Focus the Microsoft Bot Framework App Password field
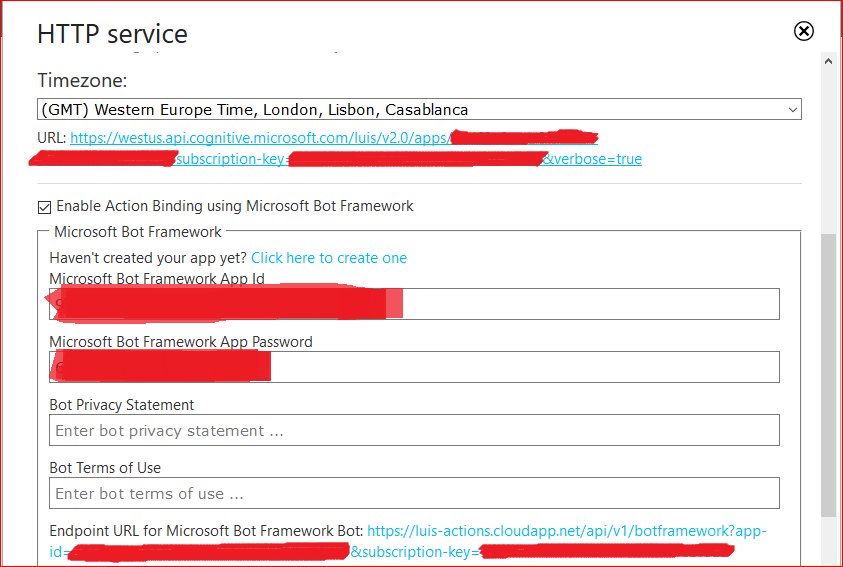843x567 pixels. 414,367
